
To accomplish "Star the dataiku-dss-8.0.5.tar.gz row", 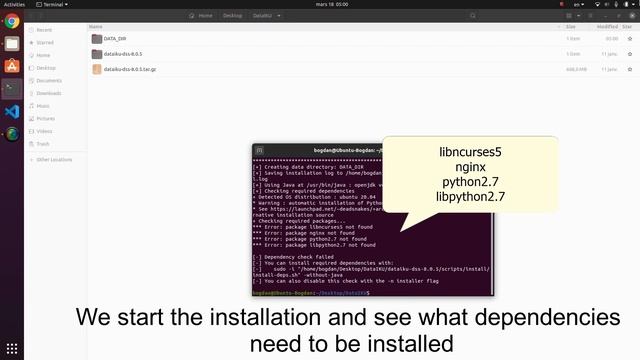I will (x=630, y=69).
